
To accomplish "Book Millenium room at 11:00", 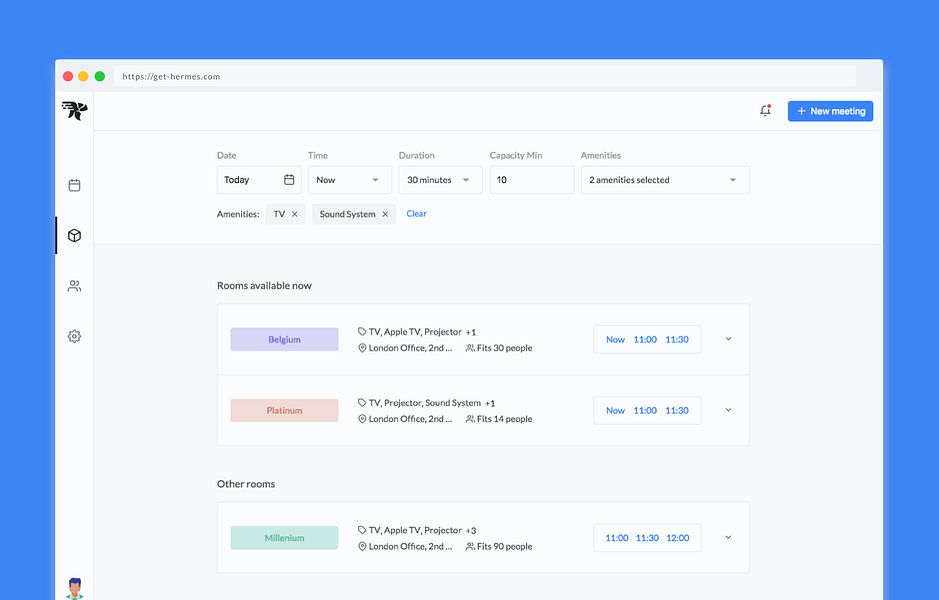I will pyautogui.click(x=617, y=538).
